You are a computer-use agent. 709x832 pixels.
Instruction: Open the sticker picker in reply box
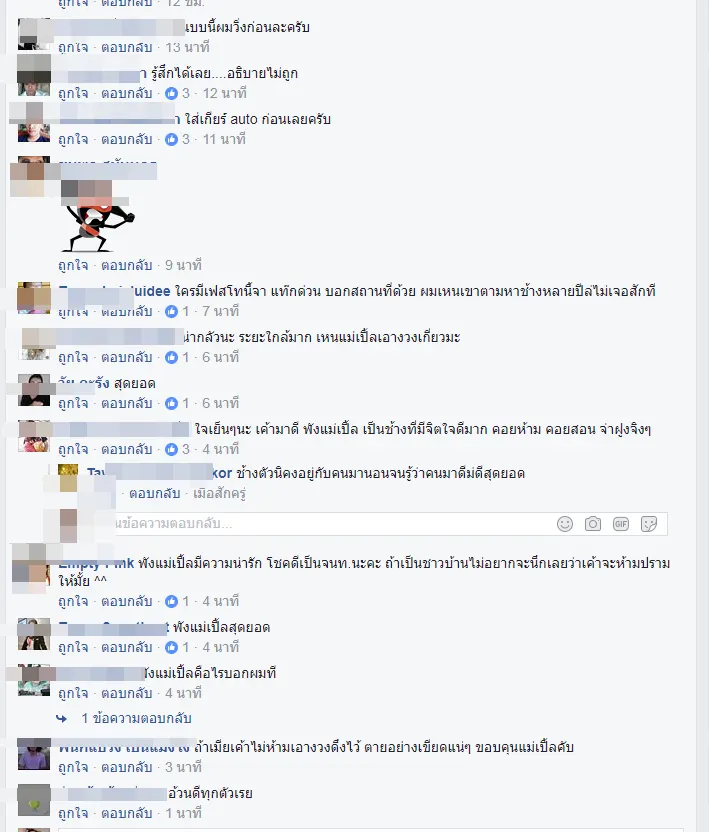tap(649, 524)
